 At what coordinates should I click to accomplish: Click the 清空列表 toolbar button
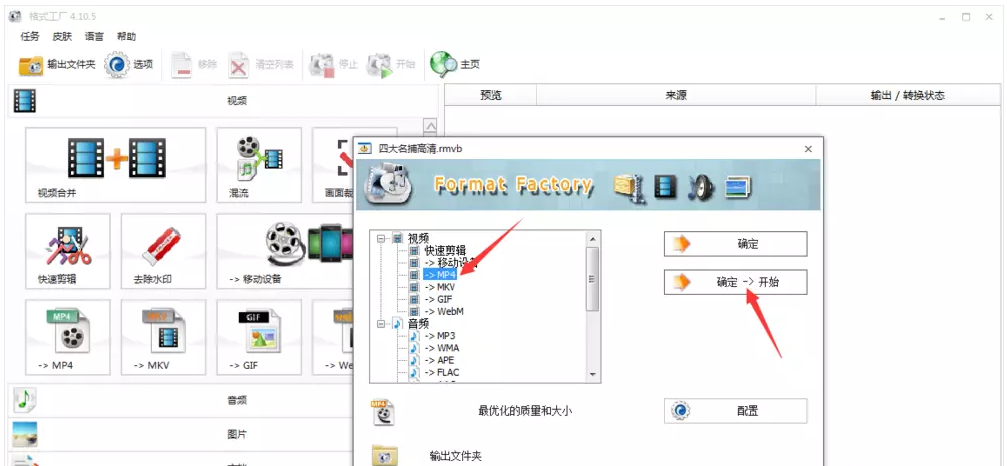click(x=261, y=65)
